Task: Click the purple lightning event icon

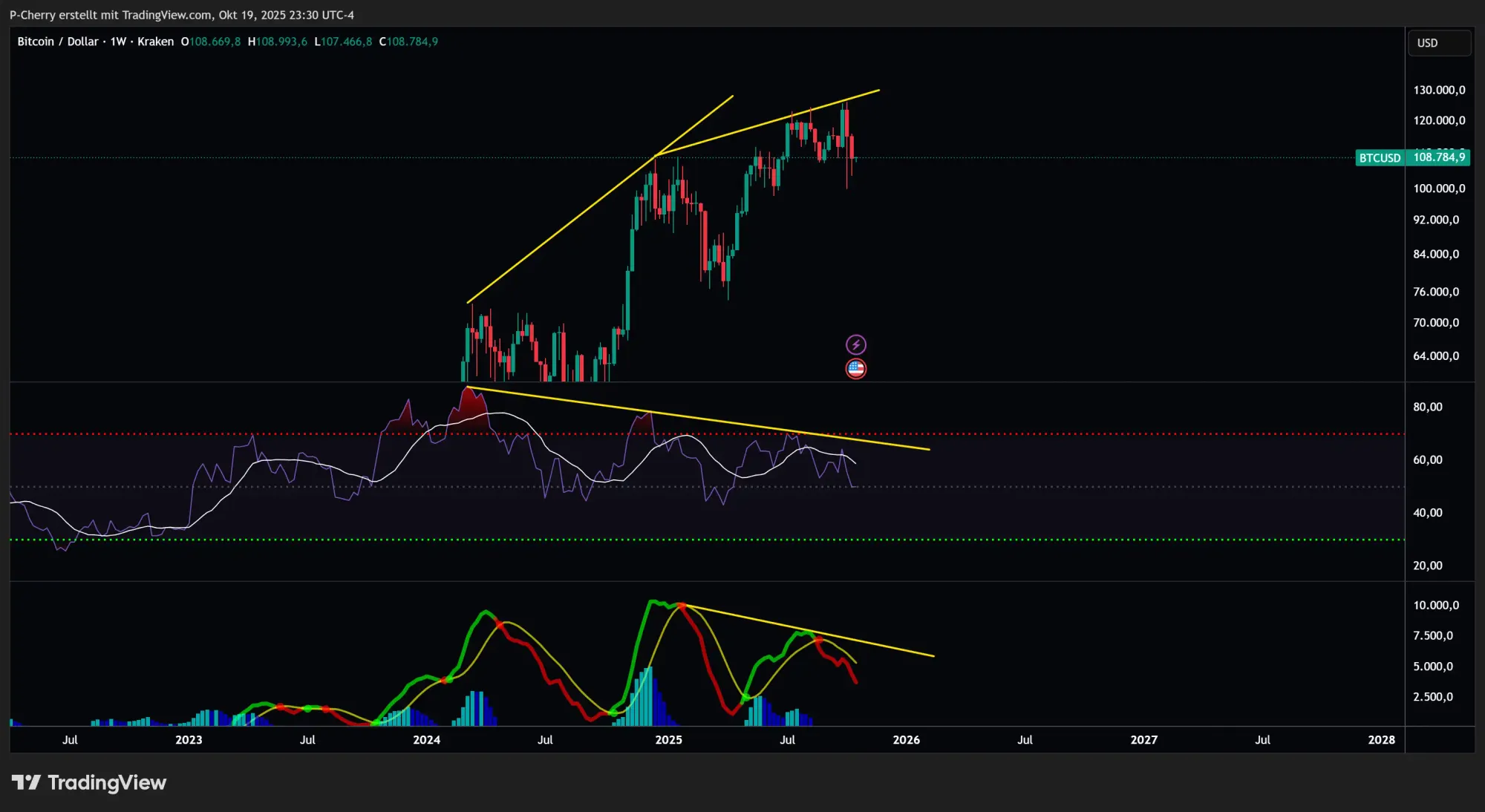Action: click(x=856, y=344)
